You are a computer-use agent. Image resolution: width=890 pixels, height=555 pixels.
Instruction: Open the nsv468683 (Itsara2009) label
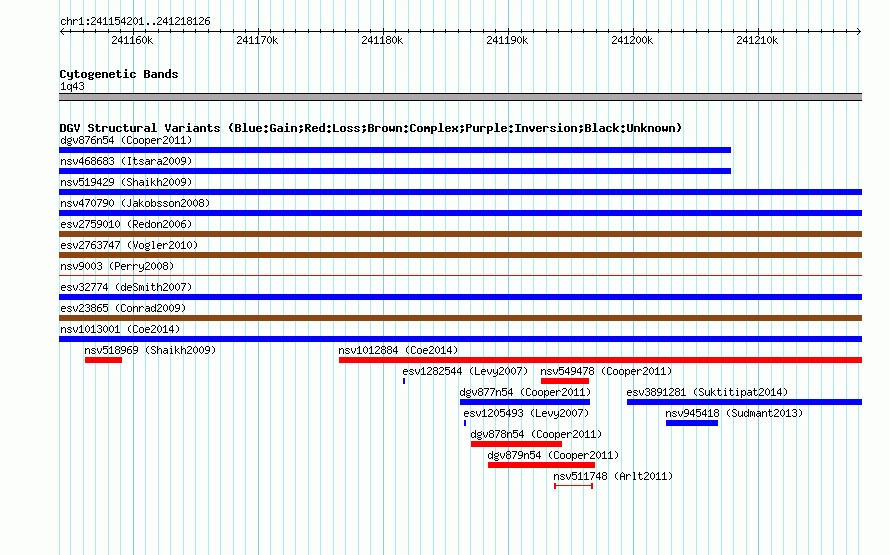pyautogui.click(x=126, y=161)
